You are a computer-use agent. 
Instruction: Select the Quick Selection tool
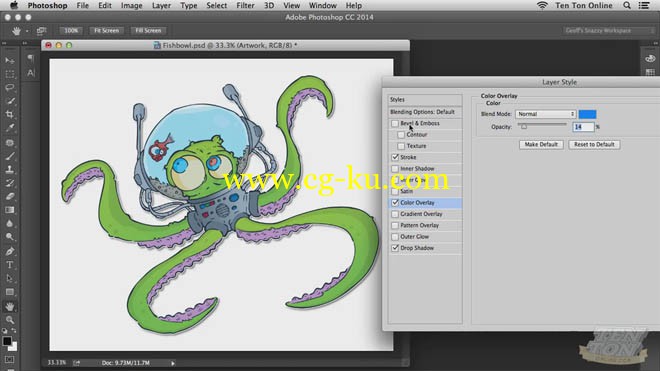coord(10,101)
